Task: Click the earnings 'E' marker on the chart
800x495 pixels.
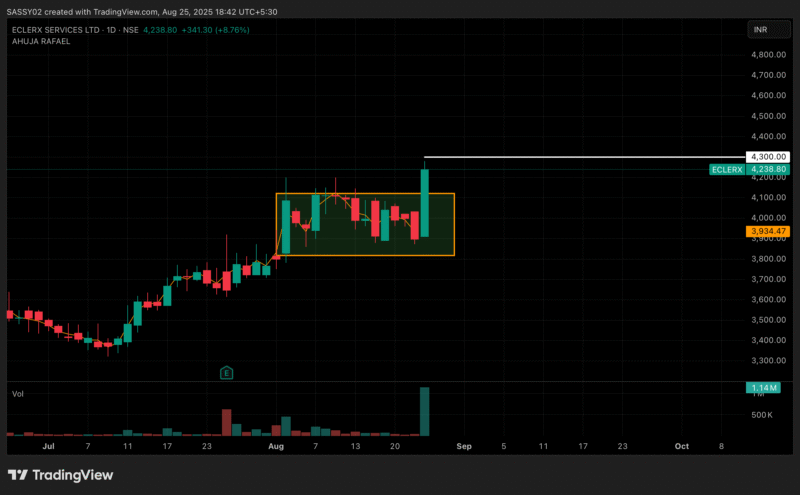Action: 227,373
